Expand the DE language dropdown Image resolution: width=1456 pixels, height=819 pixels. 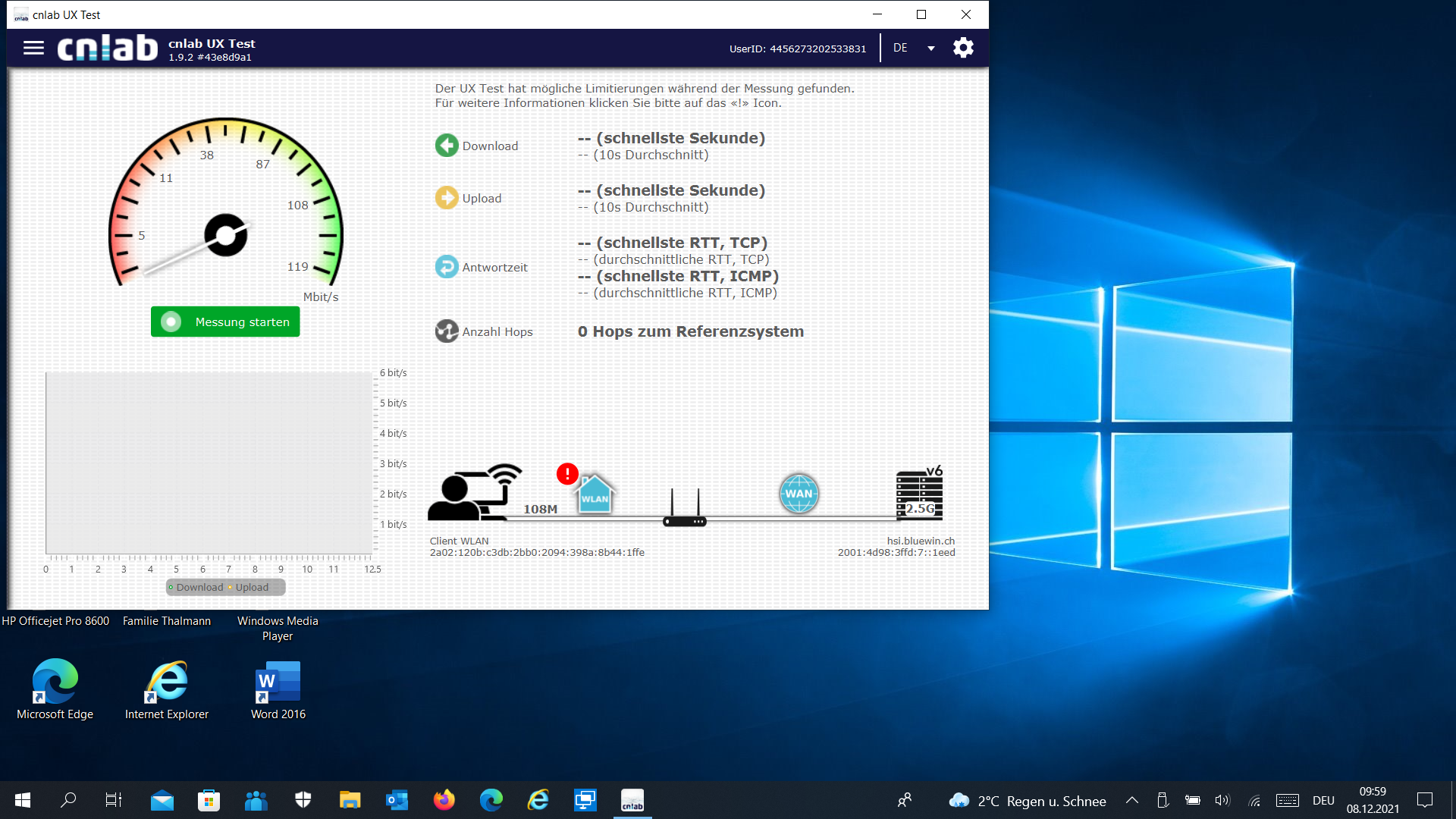[930, 48]
